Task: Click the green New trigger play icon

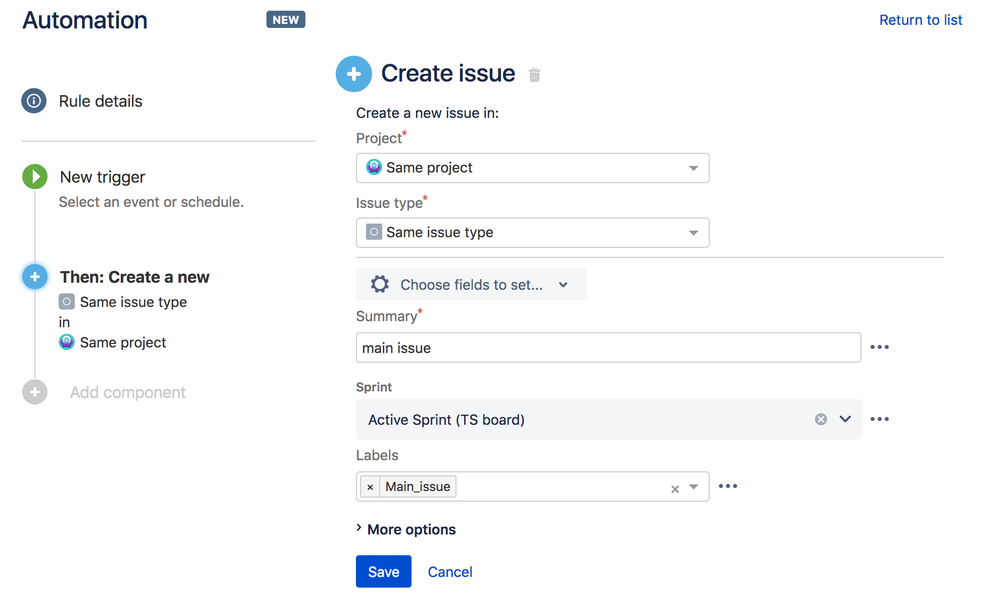Action: pos(35,177)
